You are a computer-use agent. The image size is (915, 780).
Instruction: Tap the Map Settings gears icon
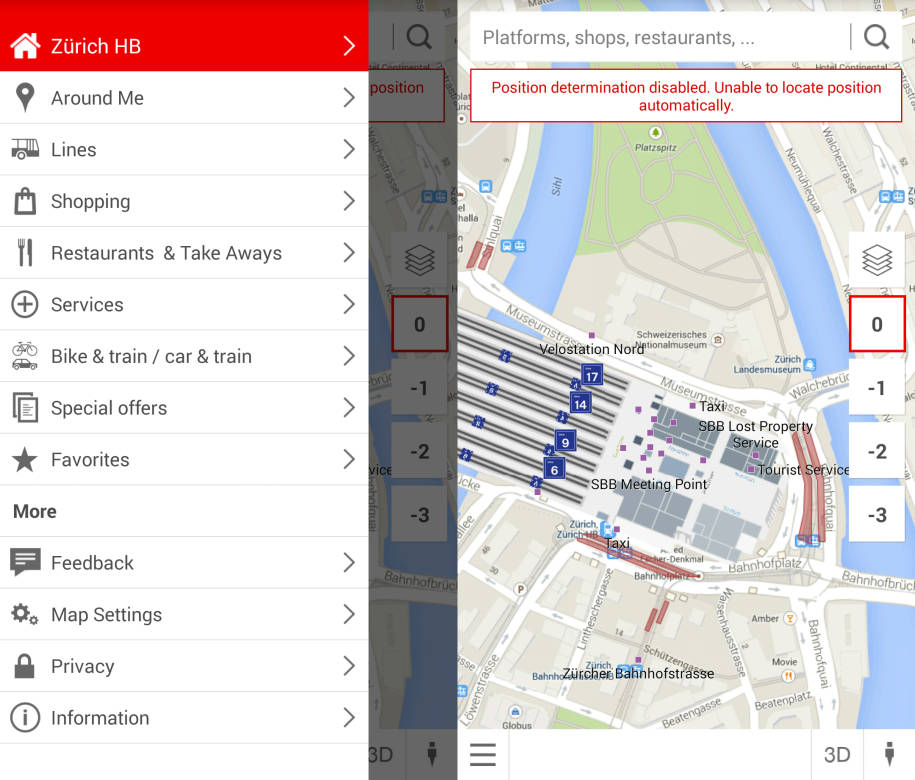pos(25,614)
